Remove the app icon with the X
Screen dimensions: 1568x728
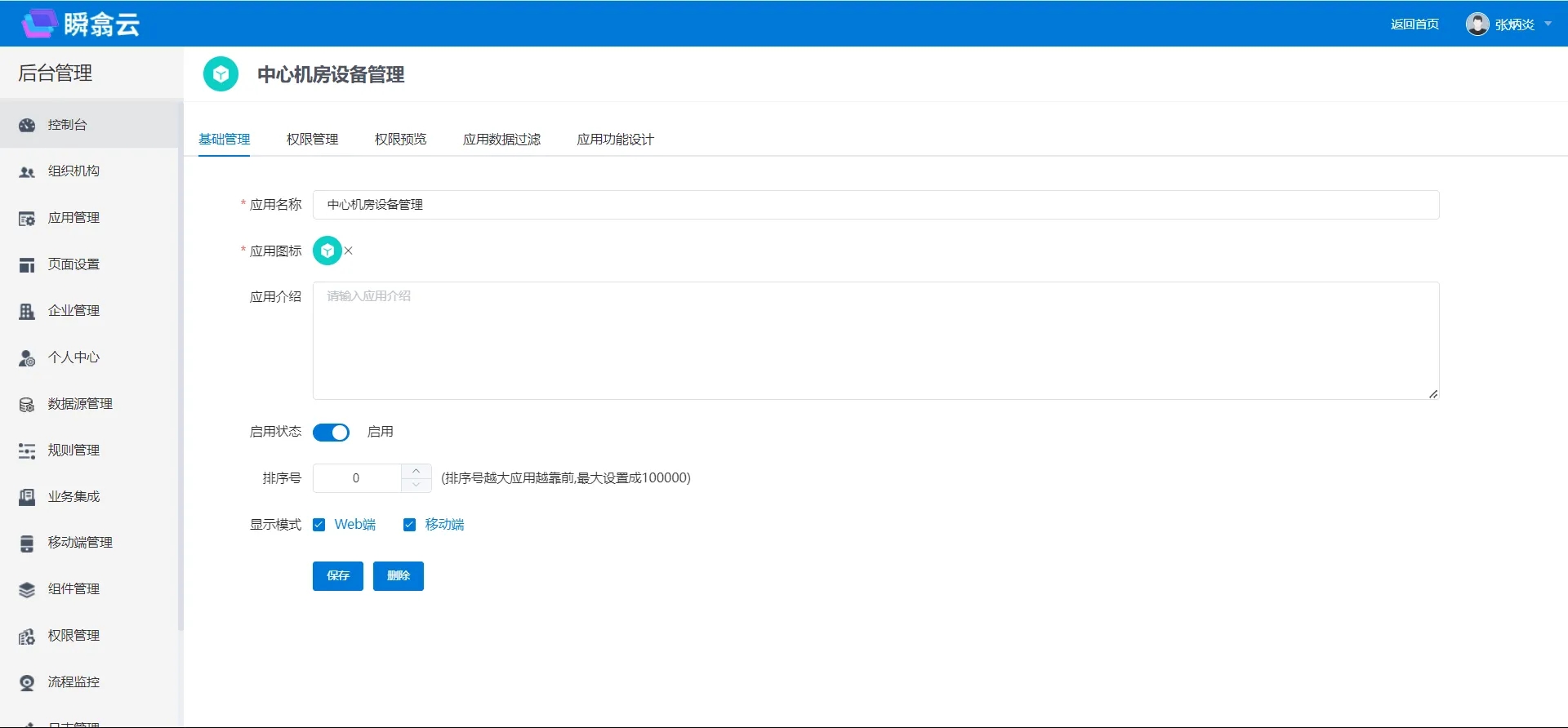349,251
